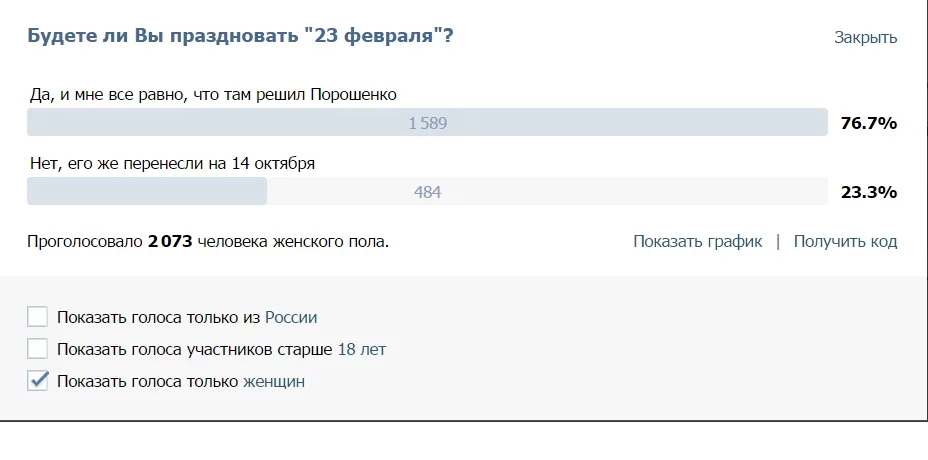Screen dimensions: 928x460
Task: Tick the older-than-18 participants checkbox
Action: tap(38, 349)
